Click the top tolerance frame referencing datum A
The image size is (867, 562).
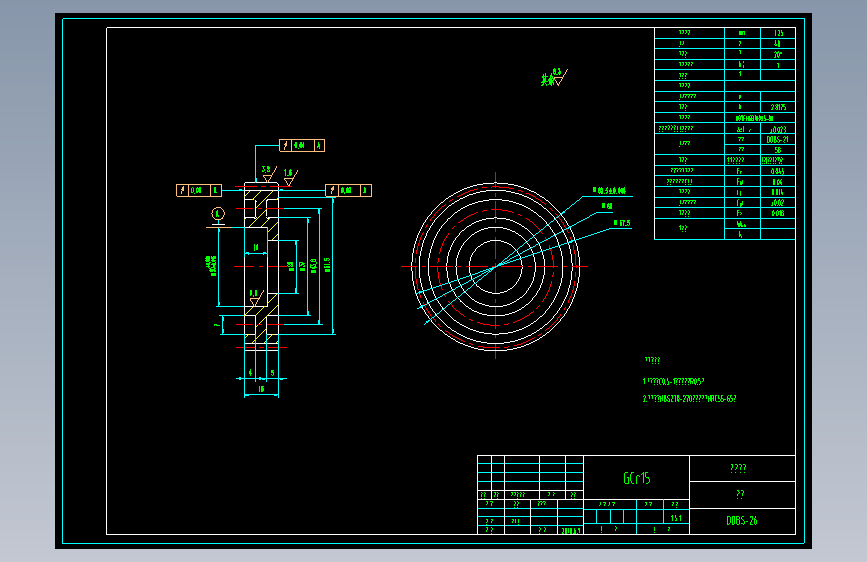(x=302, y=145)
